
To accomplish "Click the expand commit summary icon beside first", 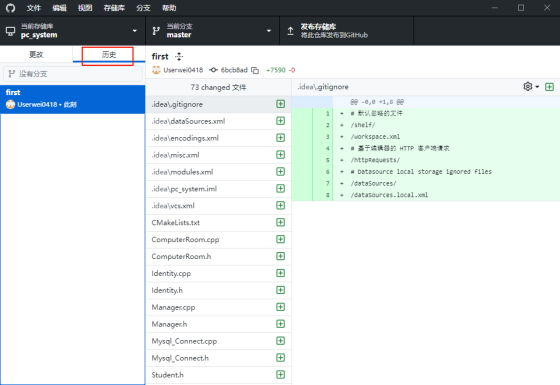I will click(x=179, y=56).
